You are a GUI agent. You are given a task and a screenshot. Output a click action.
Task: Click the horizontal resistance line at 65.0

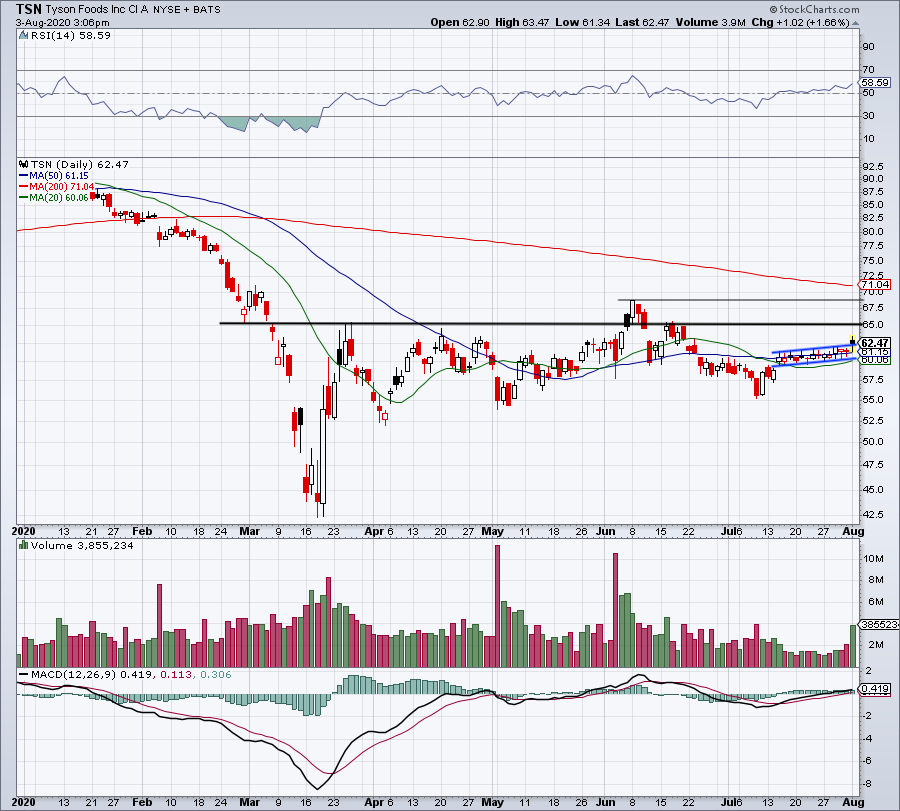tap(540, 324)
